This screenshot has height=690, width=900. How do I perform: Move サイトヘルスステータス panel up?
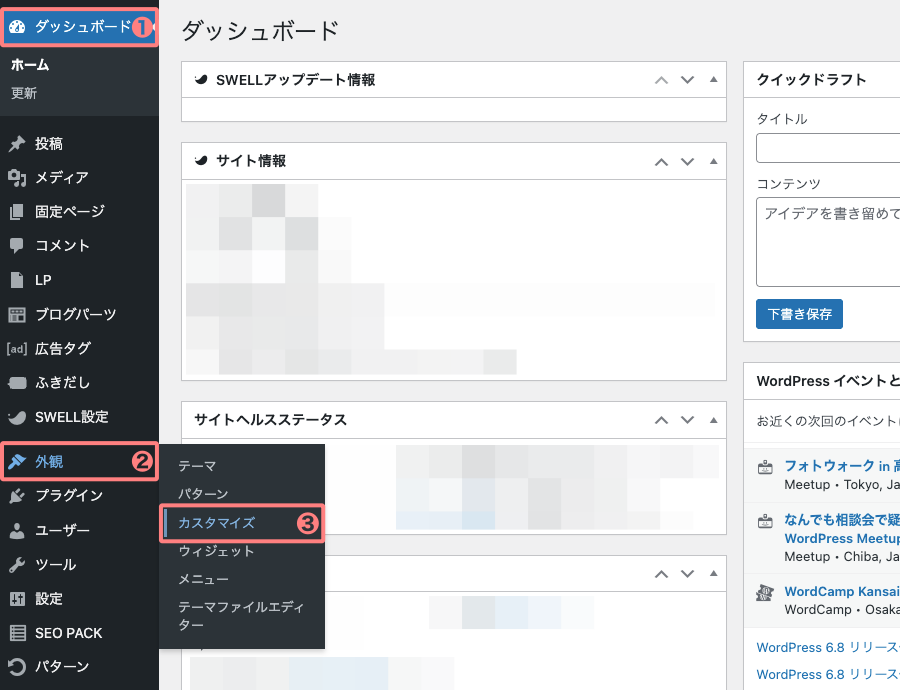pyautogui.click(x=661, y=420)
